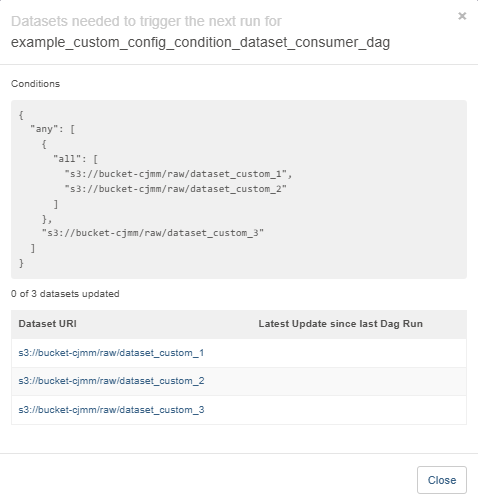Image resolution: width=478 pixels, height=503 pixels.
Task: Click the Conditions label
Action: pyautogui.click(x=35, y=84)
